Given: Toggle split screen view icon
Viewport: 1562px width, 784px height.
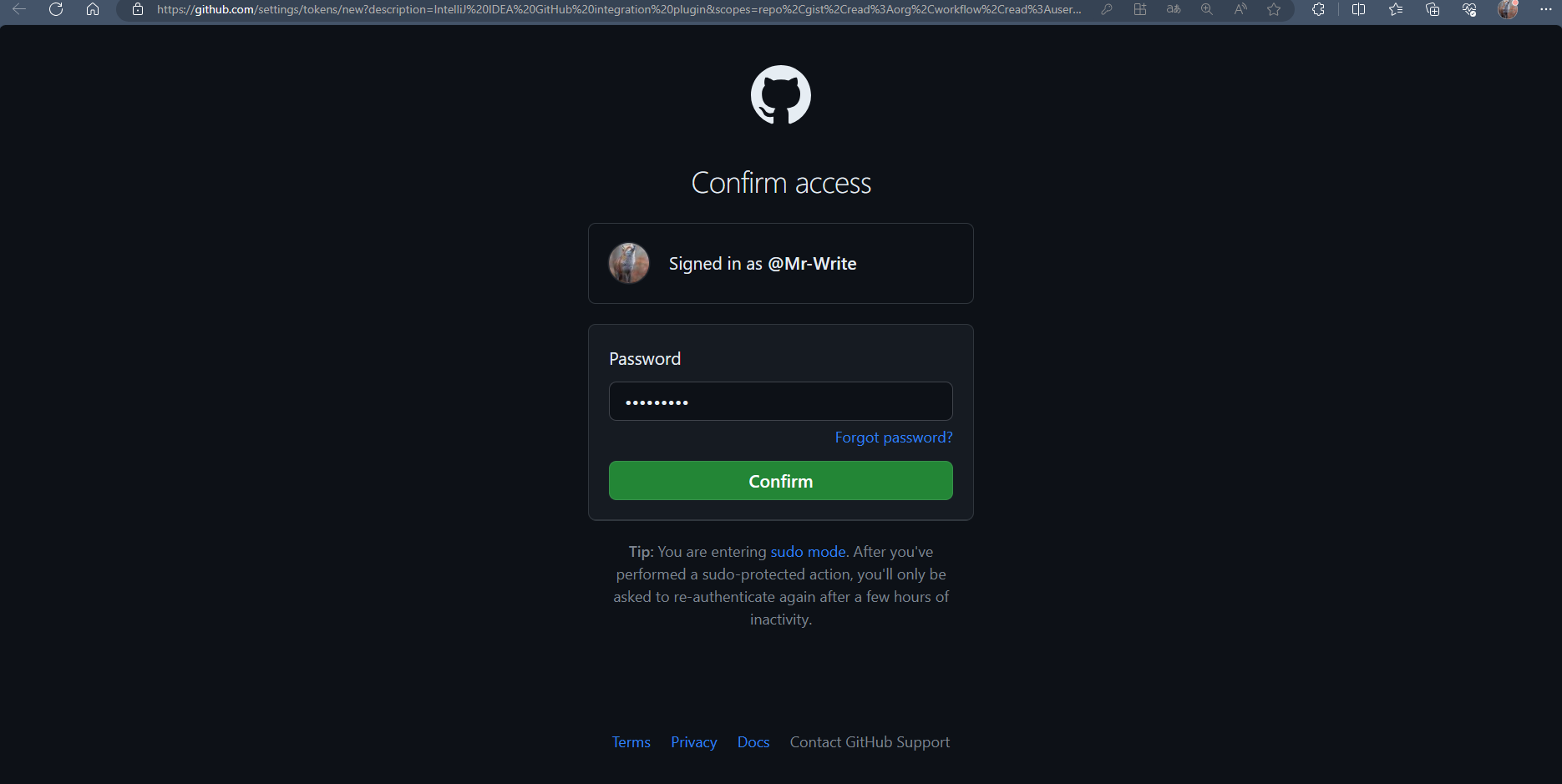Looking at the screenshot, I should (x=1359, y=9).
